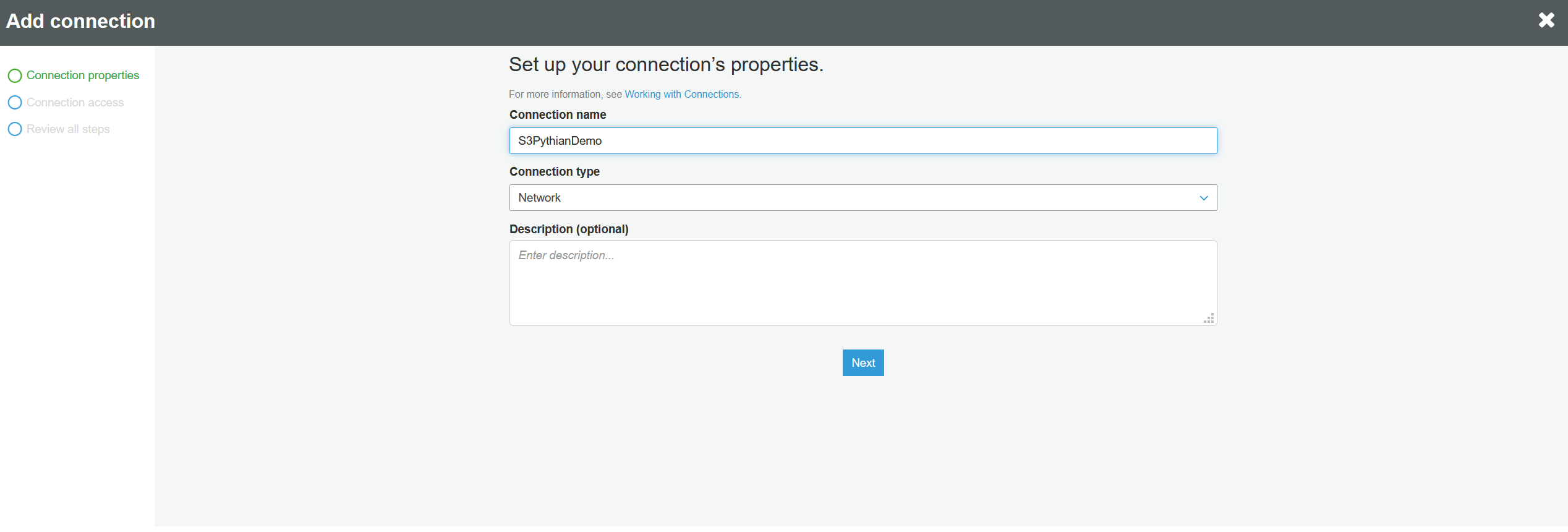Click the Review all steps circle

tap(15, 129)
